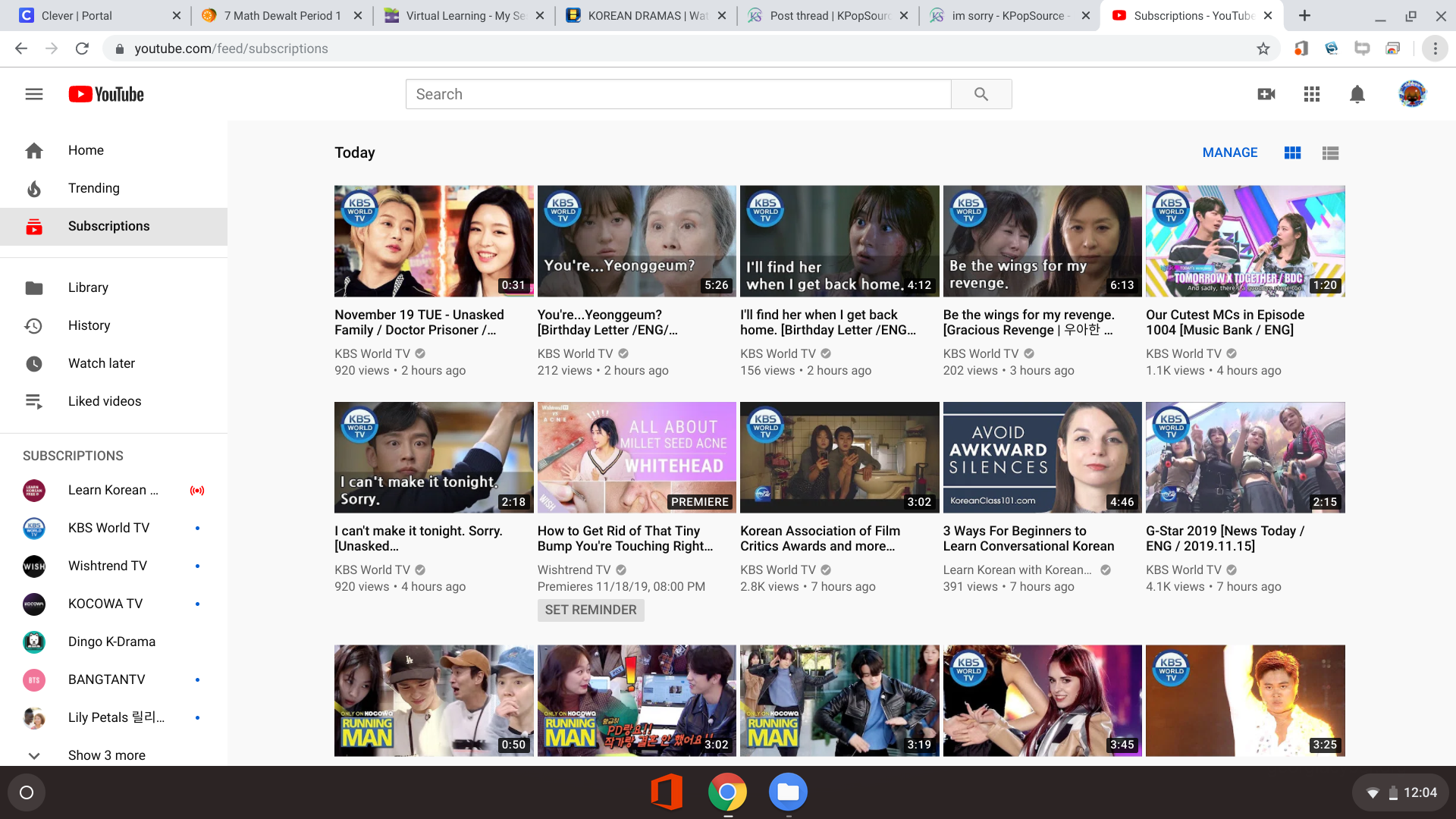Viewport: 1456px width, 819px height.
Task: Open the notifications bell
Action: click(1357, 94)
